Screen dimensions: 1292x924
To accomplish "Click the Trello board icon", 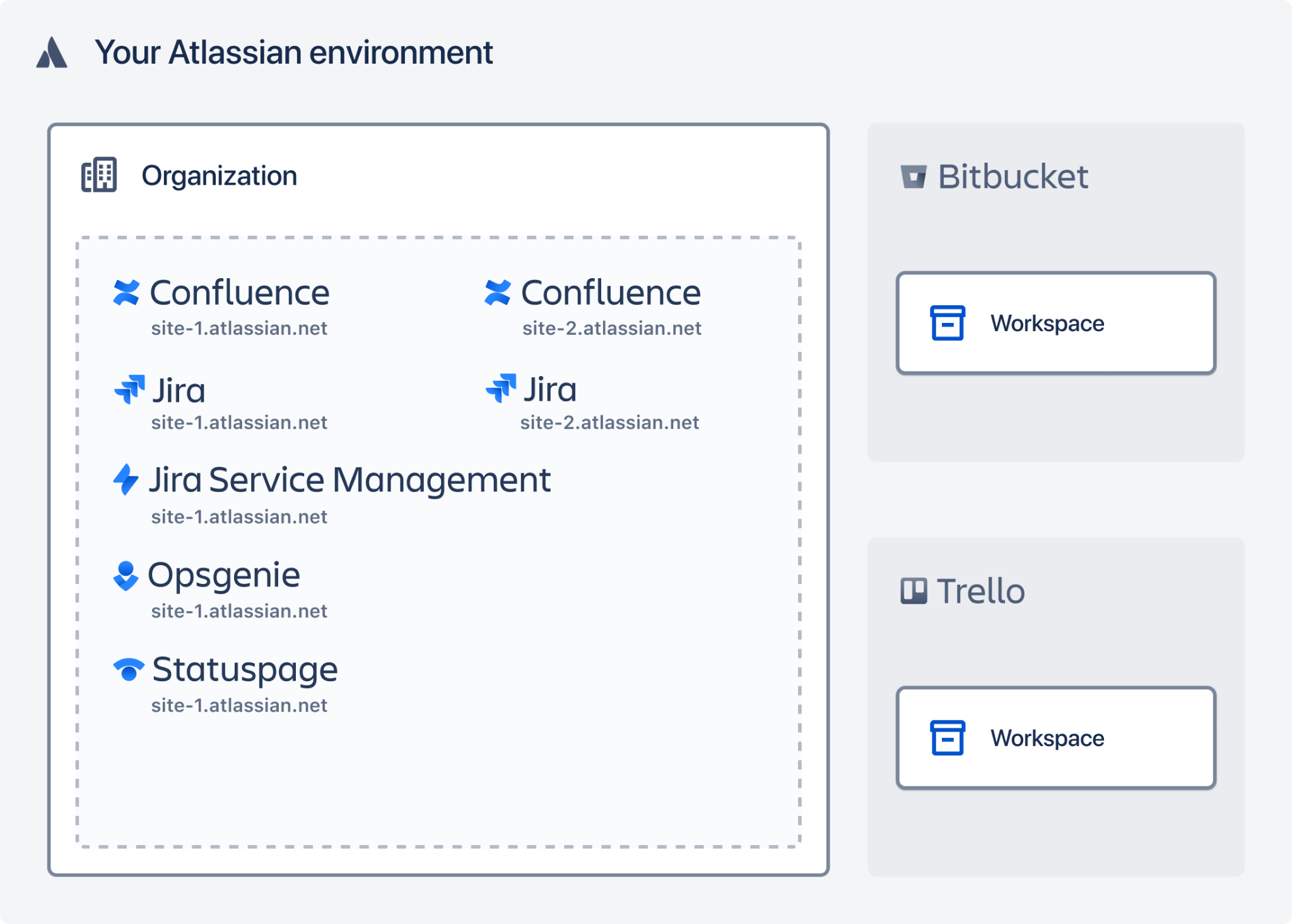I will [x=913, y=591].
